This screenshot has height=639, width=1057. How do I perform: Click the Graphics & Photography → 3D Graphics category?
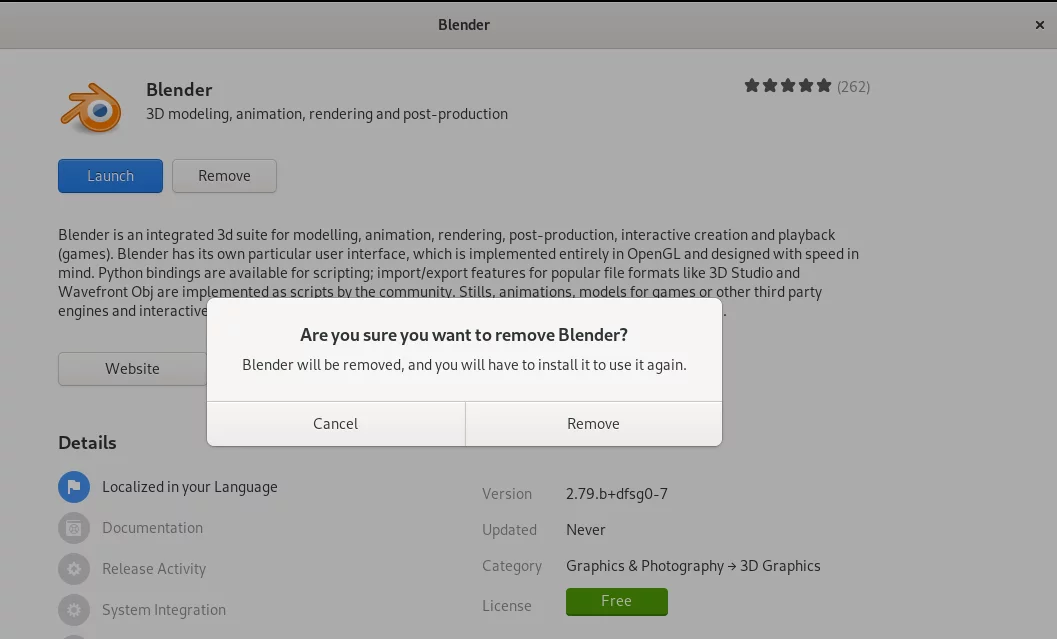coord(693,566)
